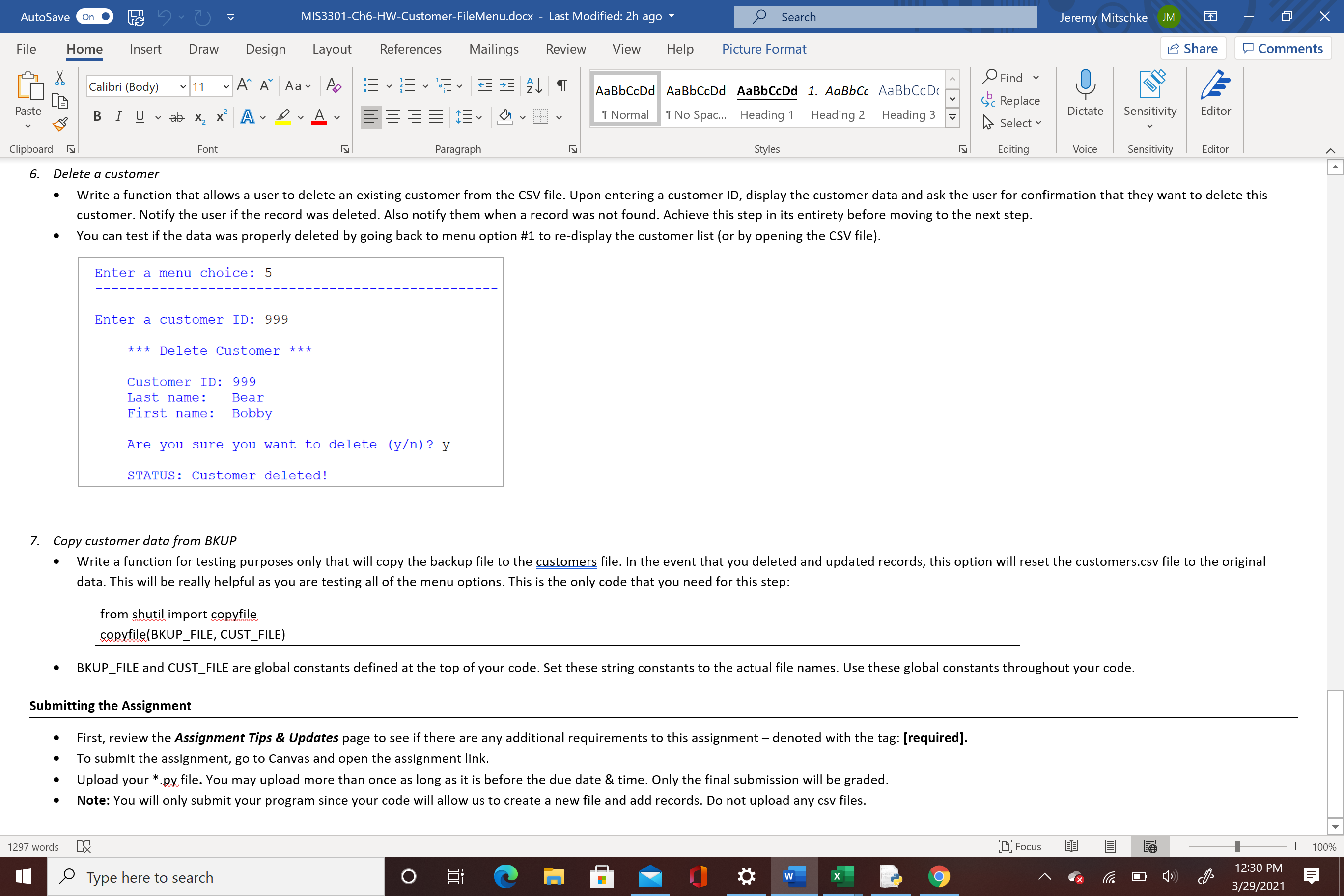Apply strikethrough formatting
The height and width of the screenshot is (896, 1344).
(176, 117)
